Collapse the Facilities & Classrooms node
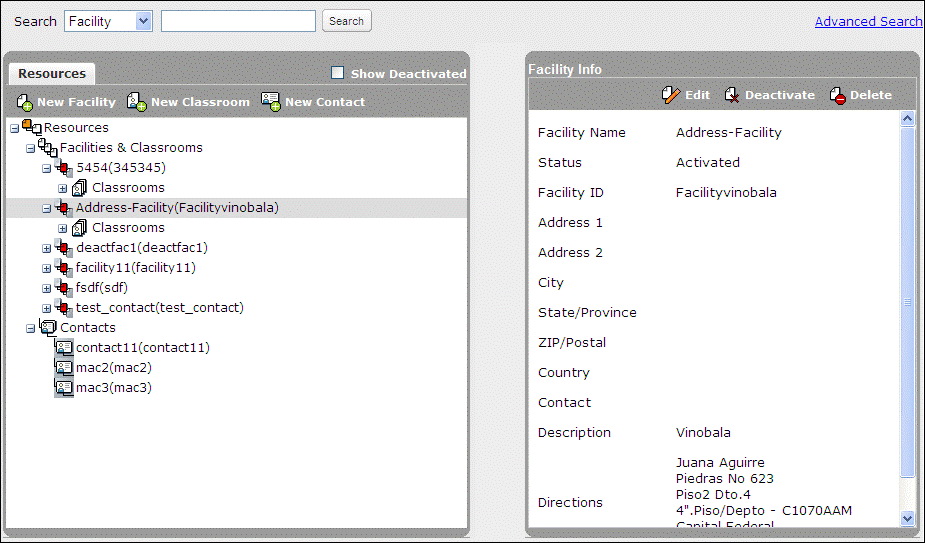Image resolution: width=925 pixels, height=543 pixels. click(x=31, y=149)
